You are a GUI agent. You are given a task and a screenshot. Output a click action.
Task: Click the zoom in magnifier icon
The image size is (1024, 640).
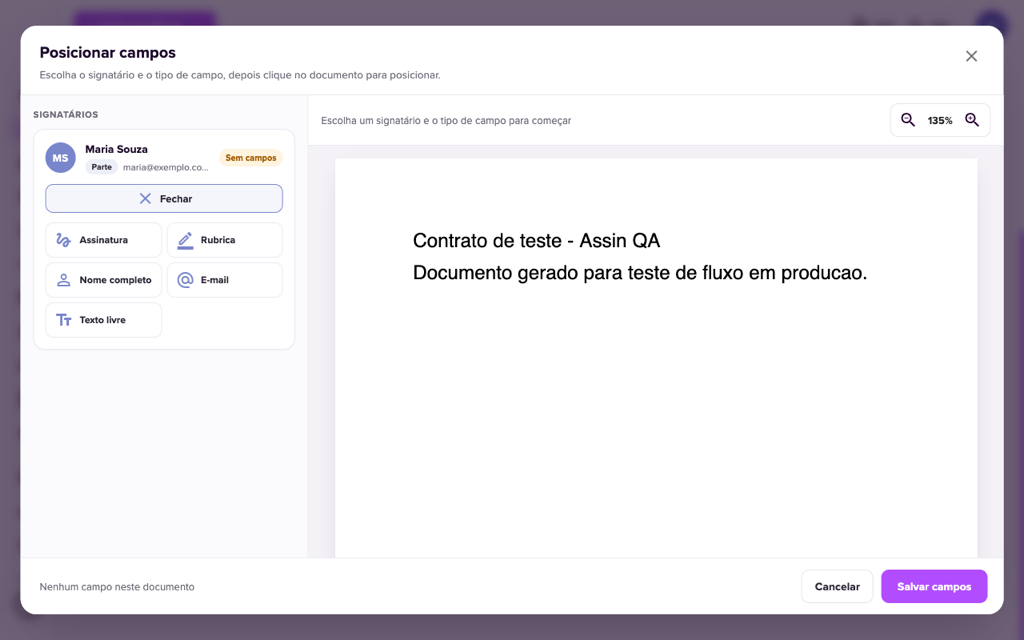[972, 120]
